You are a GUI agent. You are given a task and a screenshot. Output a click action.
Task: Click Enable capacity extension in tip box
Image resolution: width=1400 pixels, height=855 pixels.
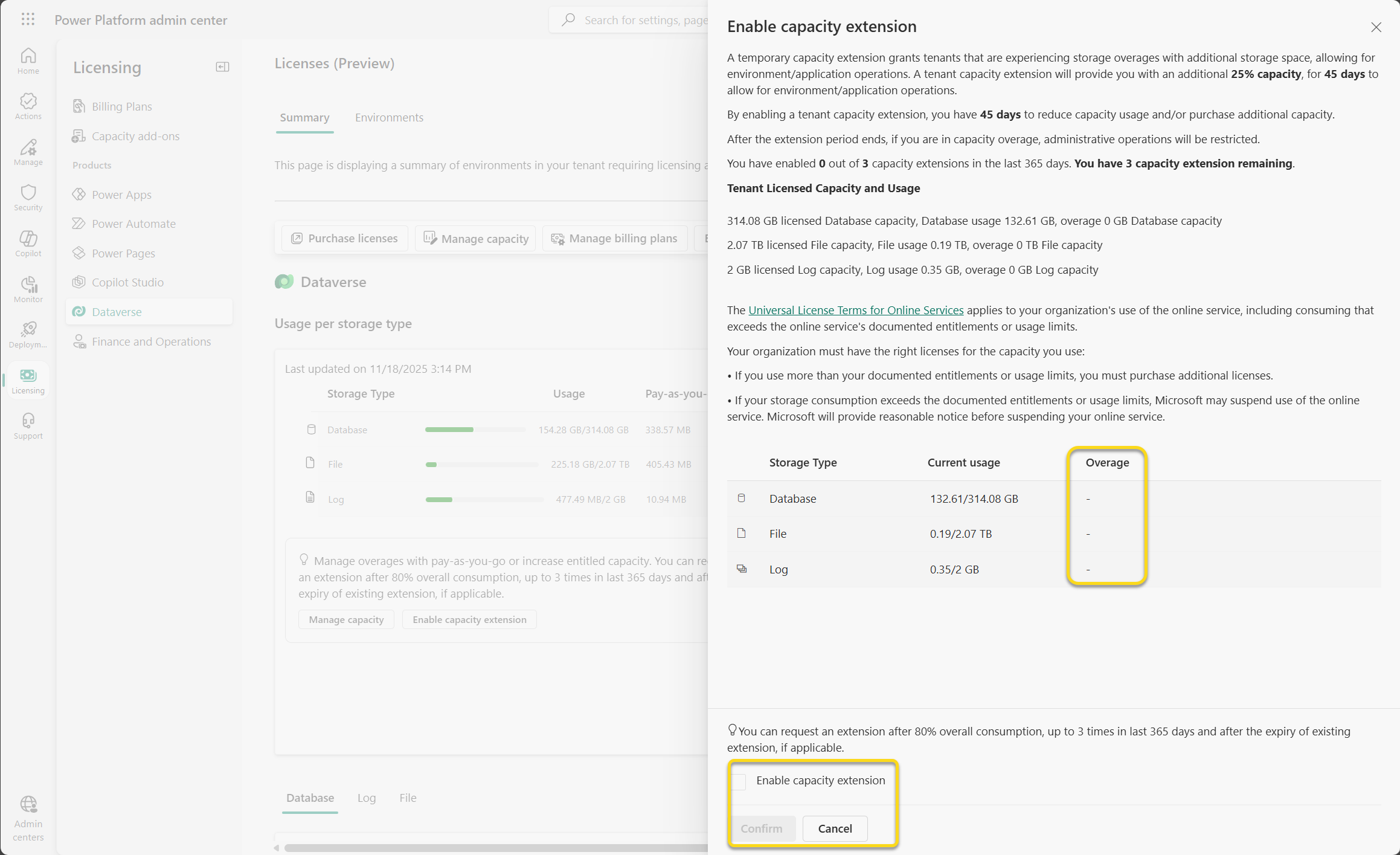[x=469, y=619]
